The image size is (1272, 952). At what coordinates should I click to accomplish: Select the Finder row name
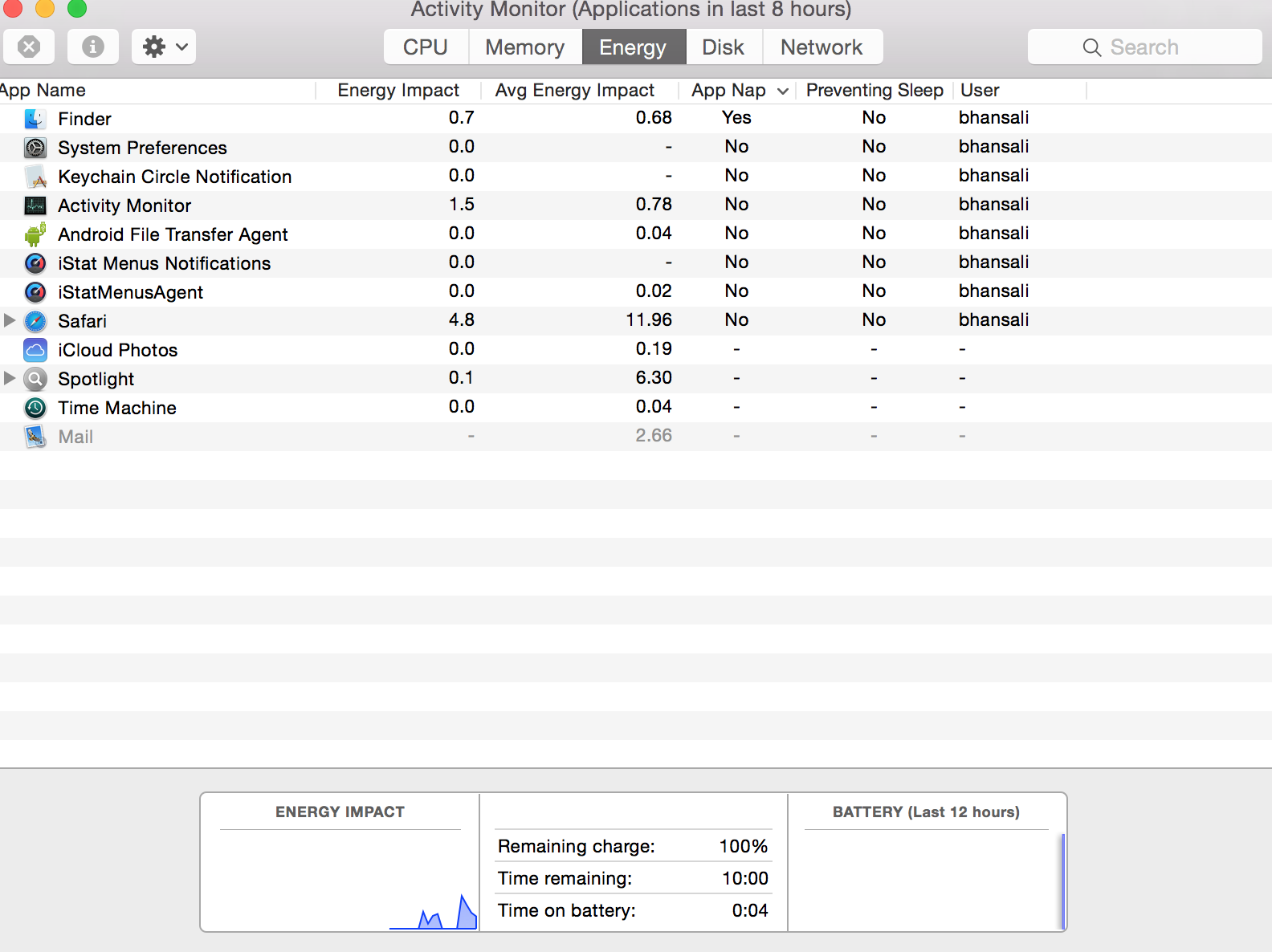pos(84,119)
